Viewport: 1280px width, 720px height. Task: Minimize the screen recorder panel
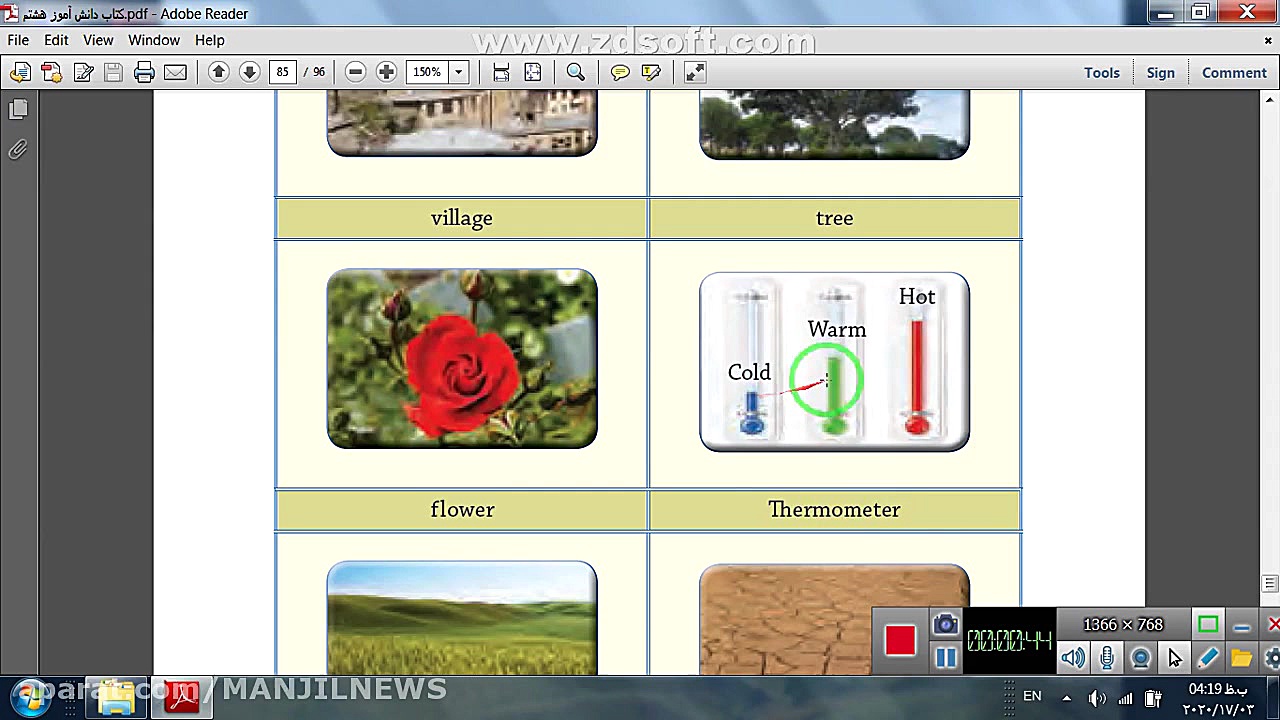point(1242,626)
